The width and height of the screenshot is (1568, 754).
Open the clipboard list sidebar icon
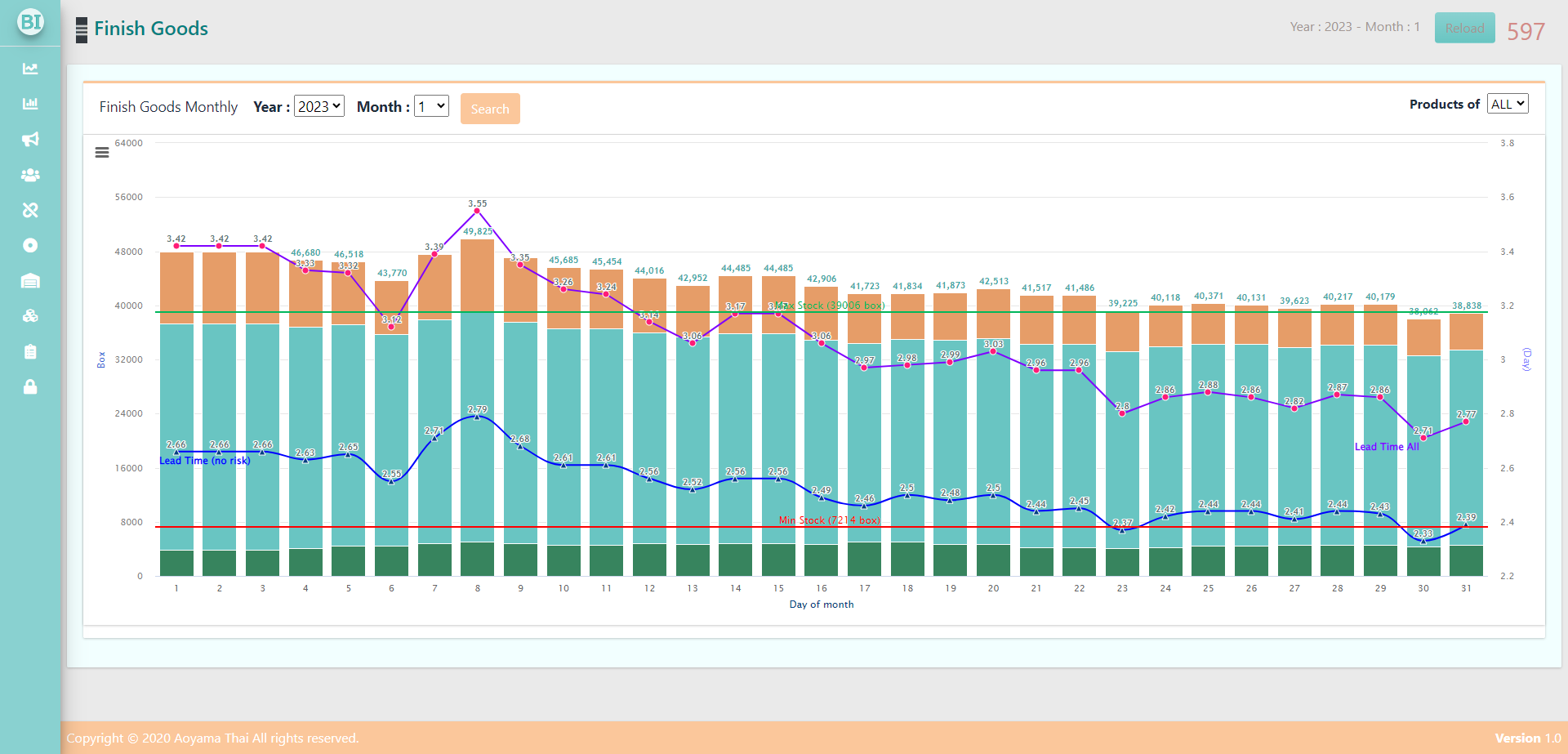(x=30, y=351)
